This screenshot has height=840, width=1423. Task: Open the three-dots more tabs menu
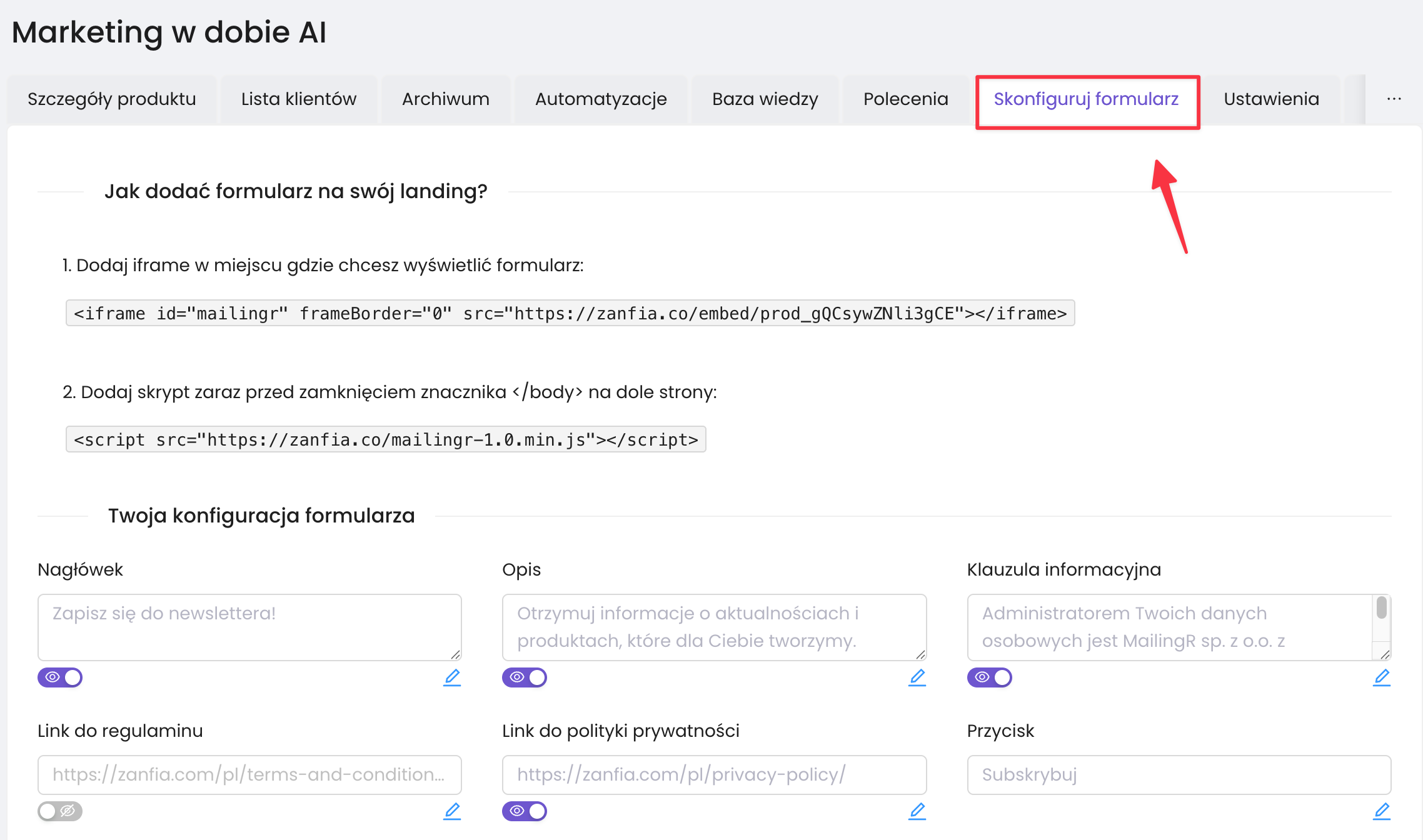point(1394,99)
